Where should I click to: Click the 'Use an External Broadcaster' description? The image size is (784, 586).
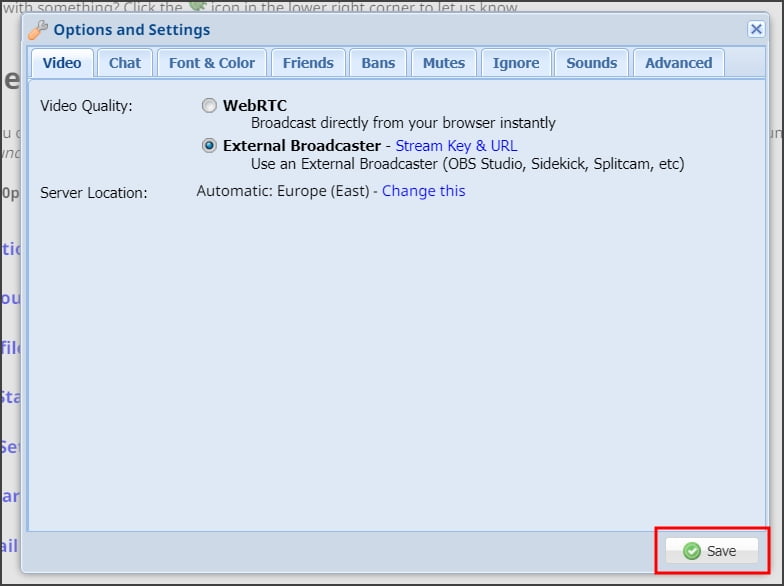click(468, 164)
